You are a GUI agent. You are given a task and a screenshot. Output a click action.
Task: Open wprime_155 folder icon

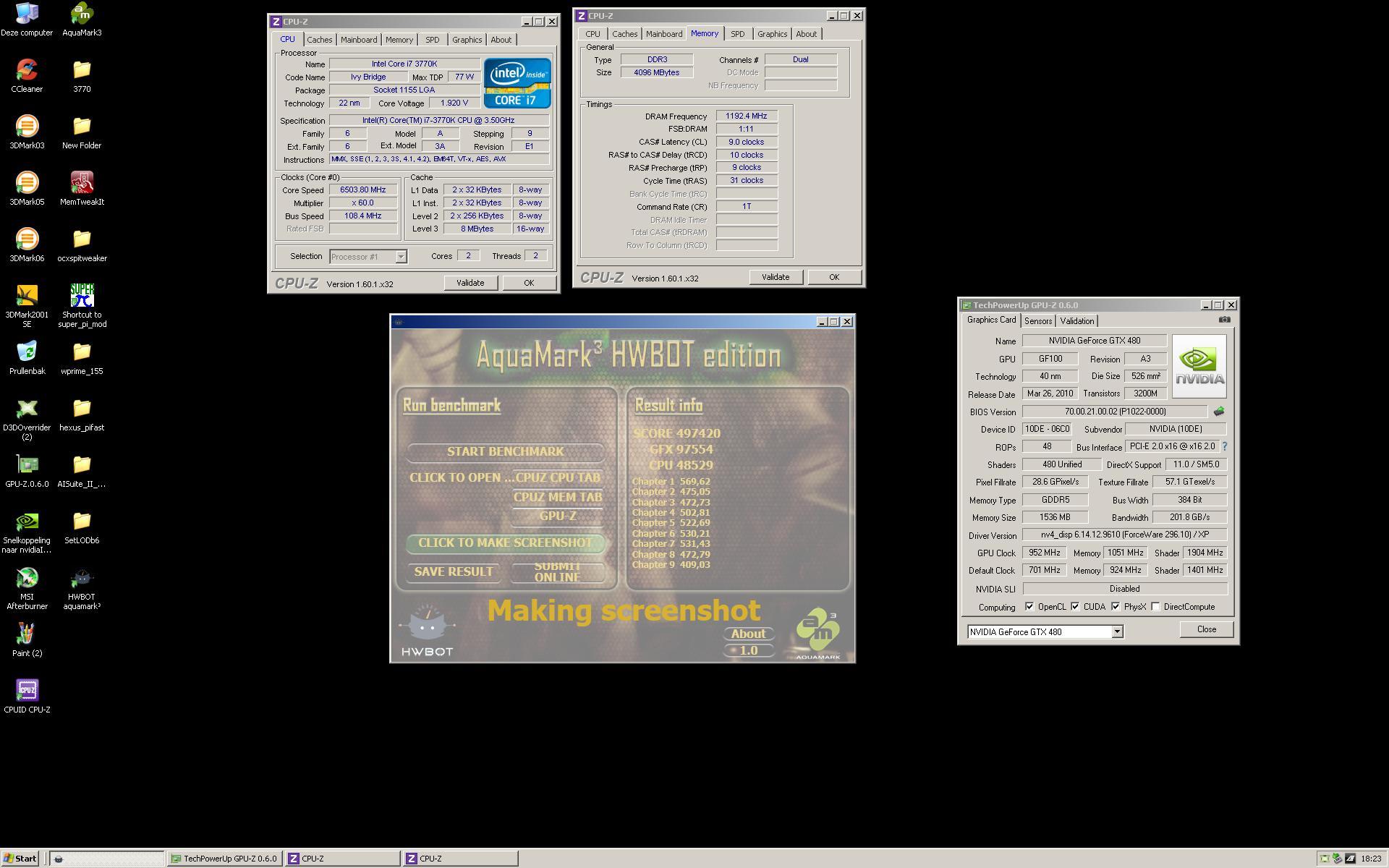[82, 357]
